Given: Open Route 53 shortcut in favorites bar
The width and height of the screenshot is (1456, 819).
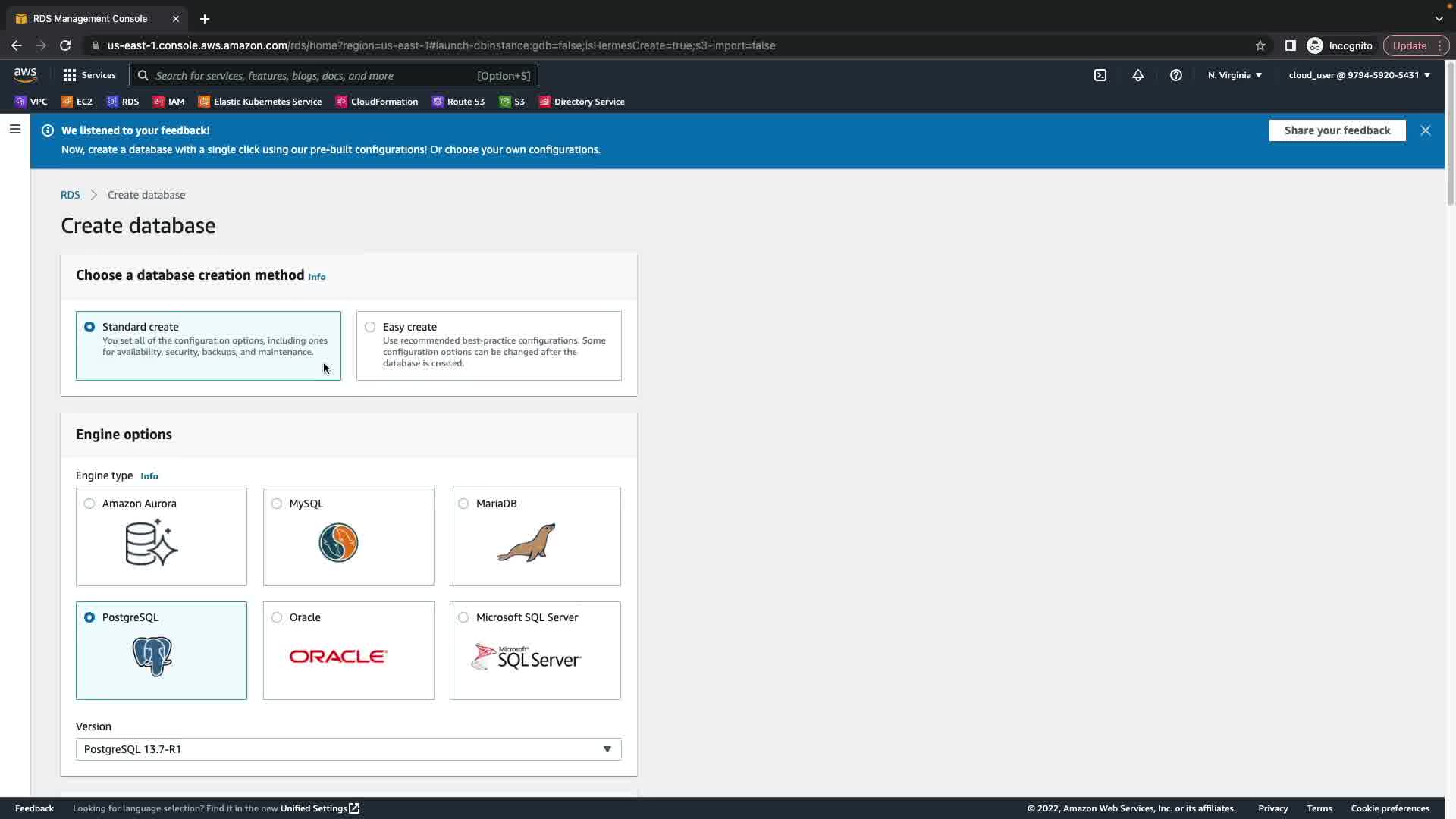Looking at the screenshot, I should point(458,102).
